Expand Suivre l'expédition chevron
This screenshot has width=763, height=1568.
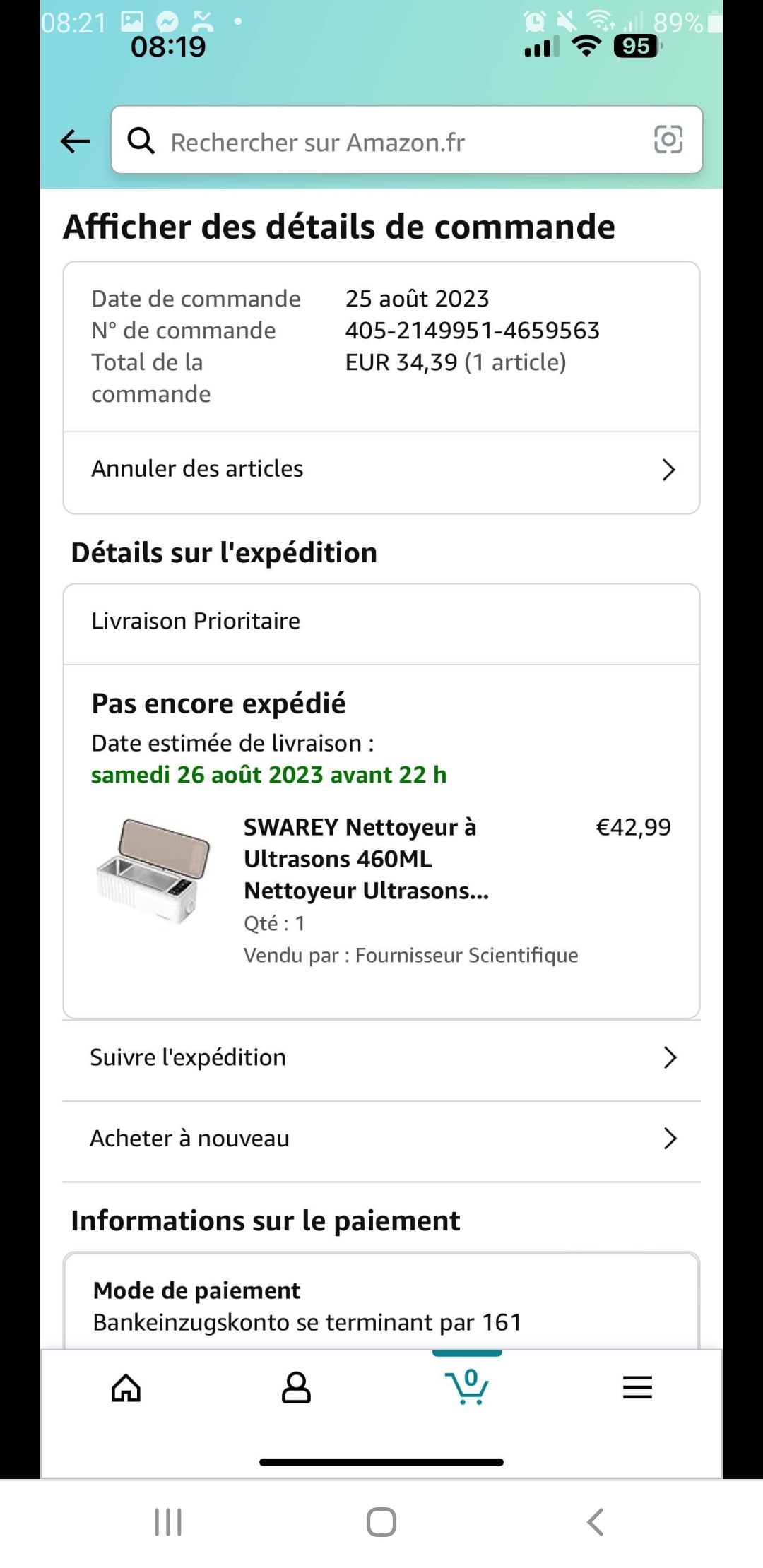[670, 1057]
